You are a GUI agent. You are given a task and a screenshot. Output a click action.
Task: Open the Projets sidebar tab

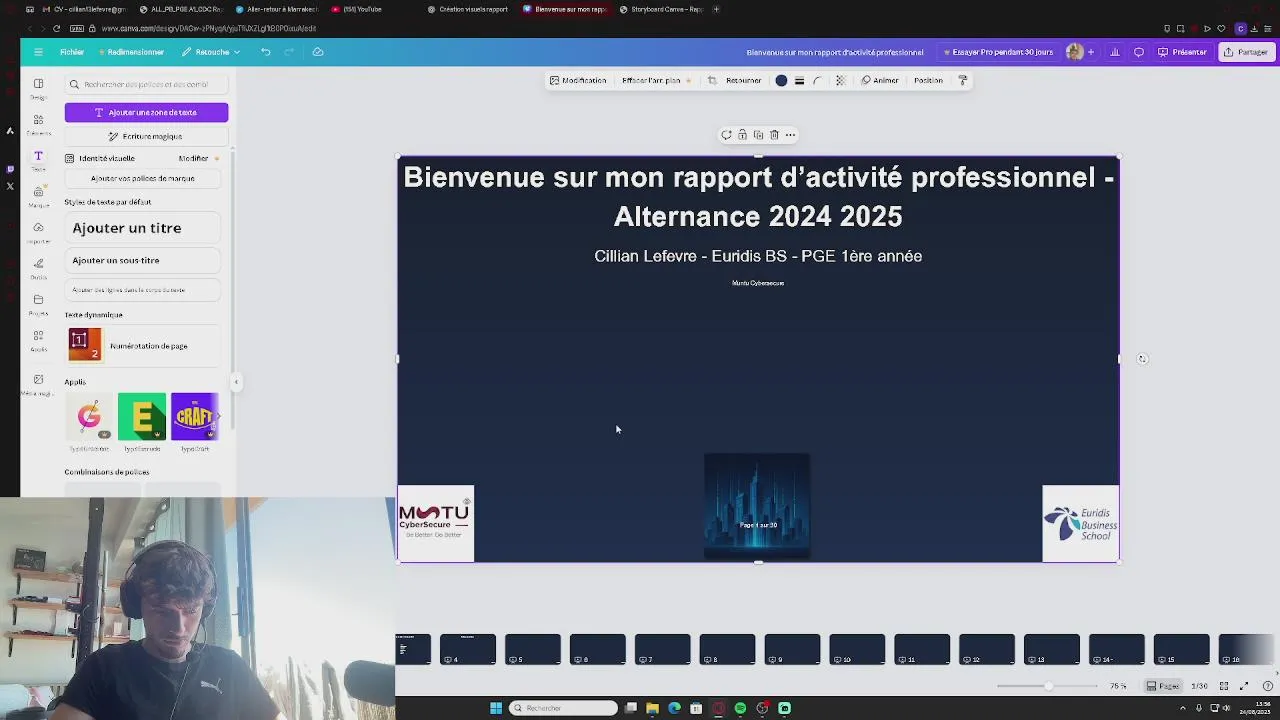coord(38,304)
